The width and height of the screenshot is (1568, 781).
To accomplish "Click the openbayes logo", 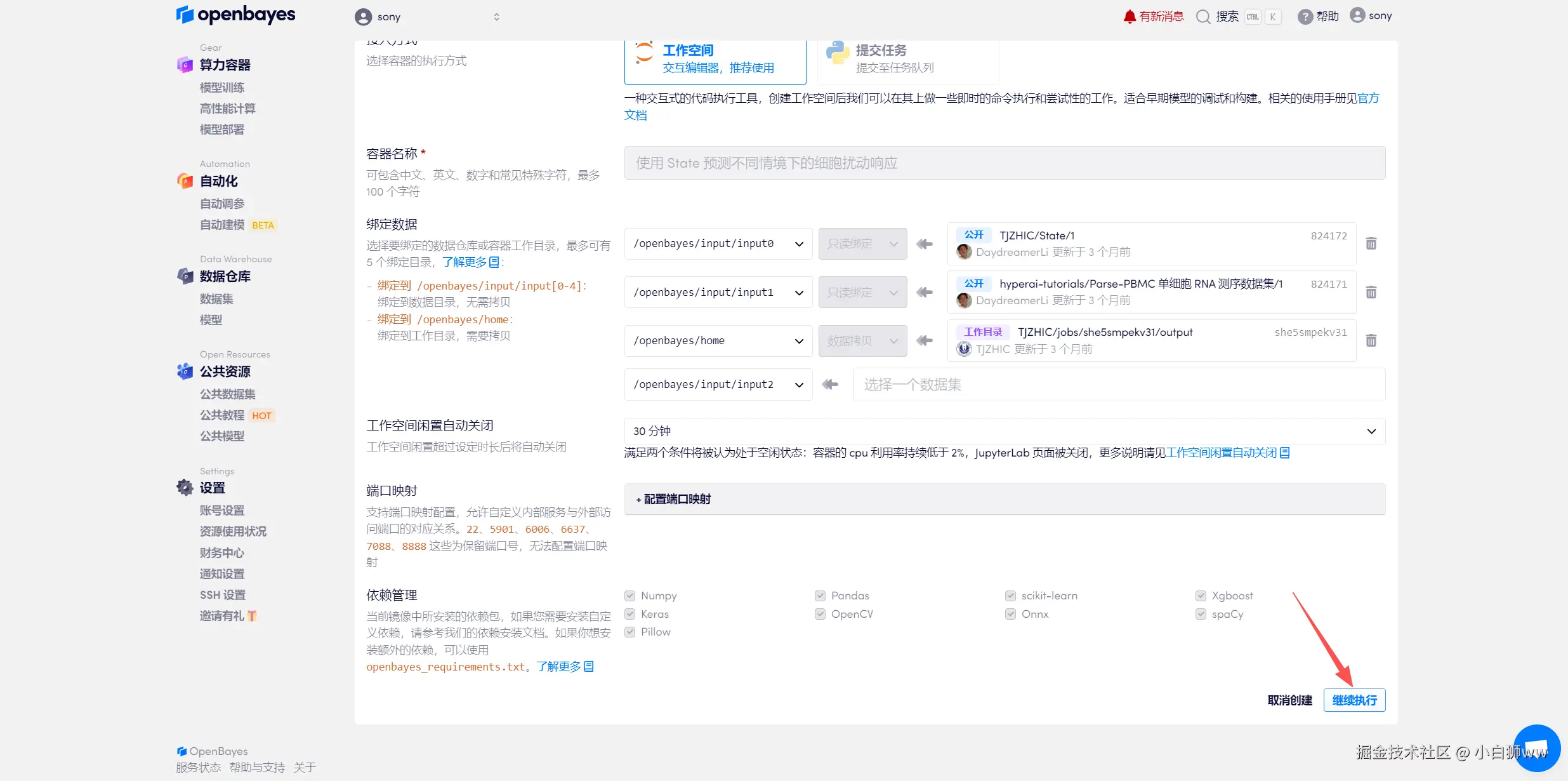I will coord(235,15).
